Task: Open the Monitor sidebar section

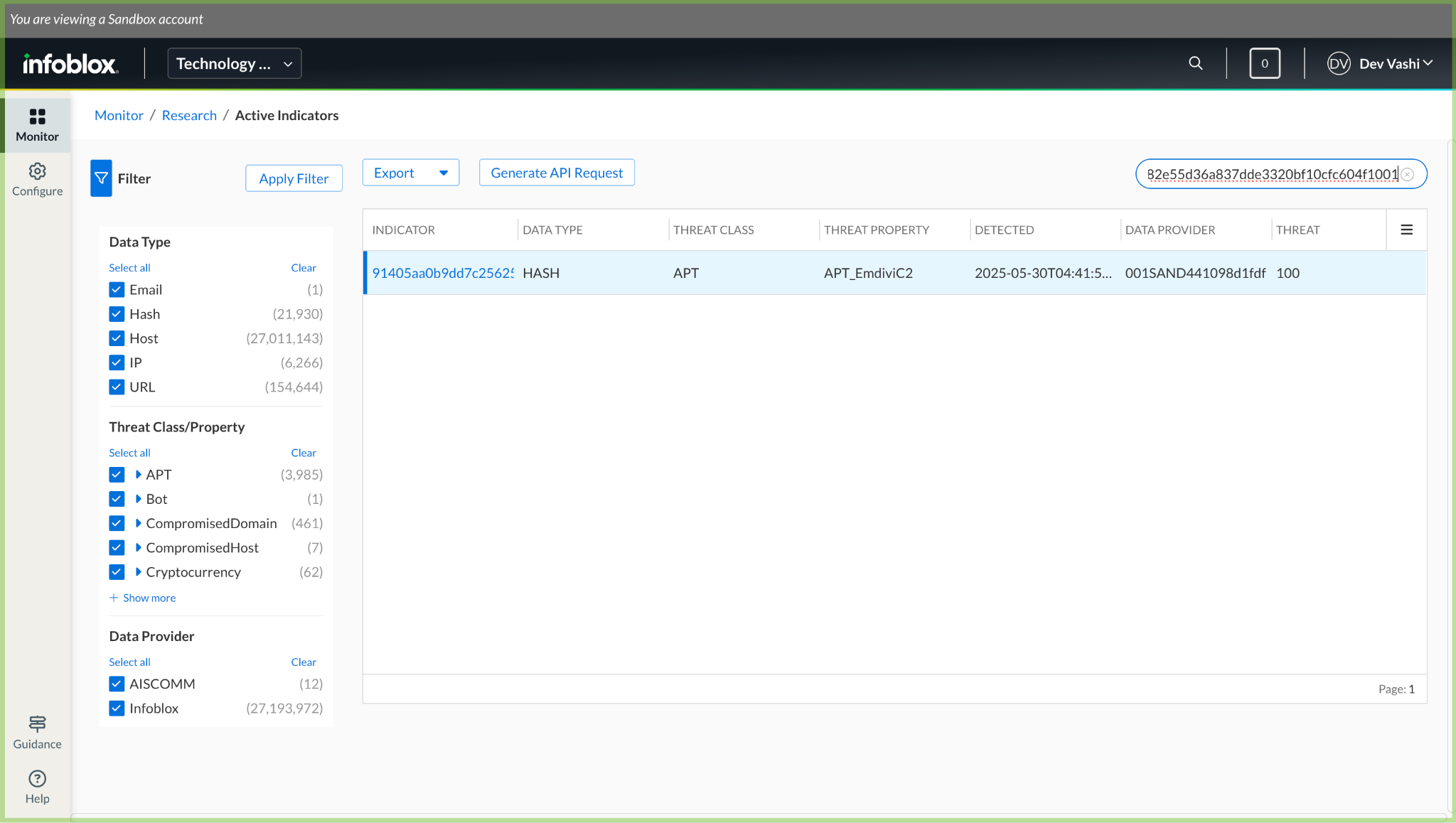Action: pyautogui.click(x=38, y=125)
